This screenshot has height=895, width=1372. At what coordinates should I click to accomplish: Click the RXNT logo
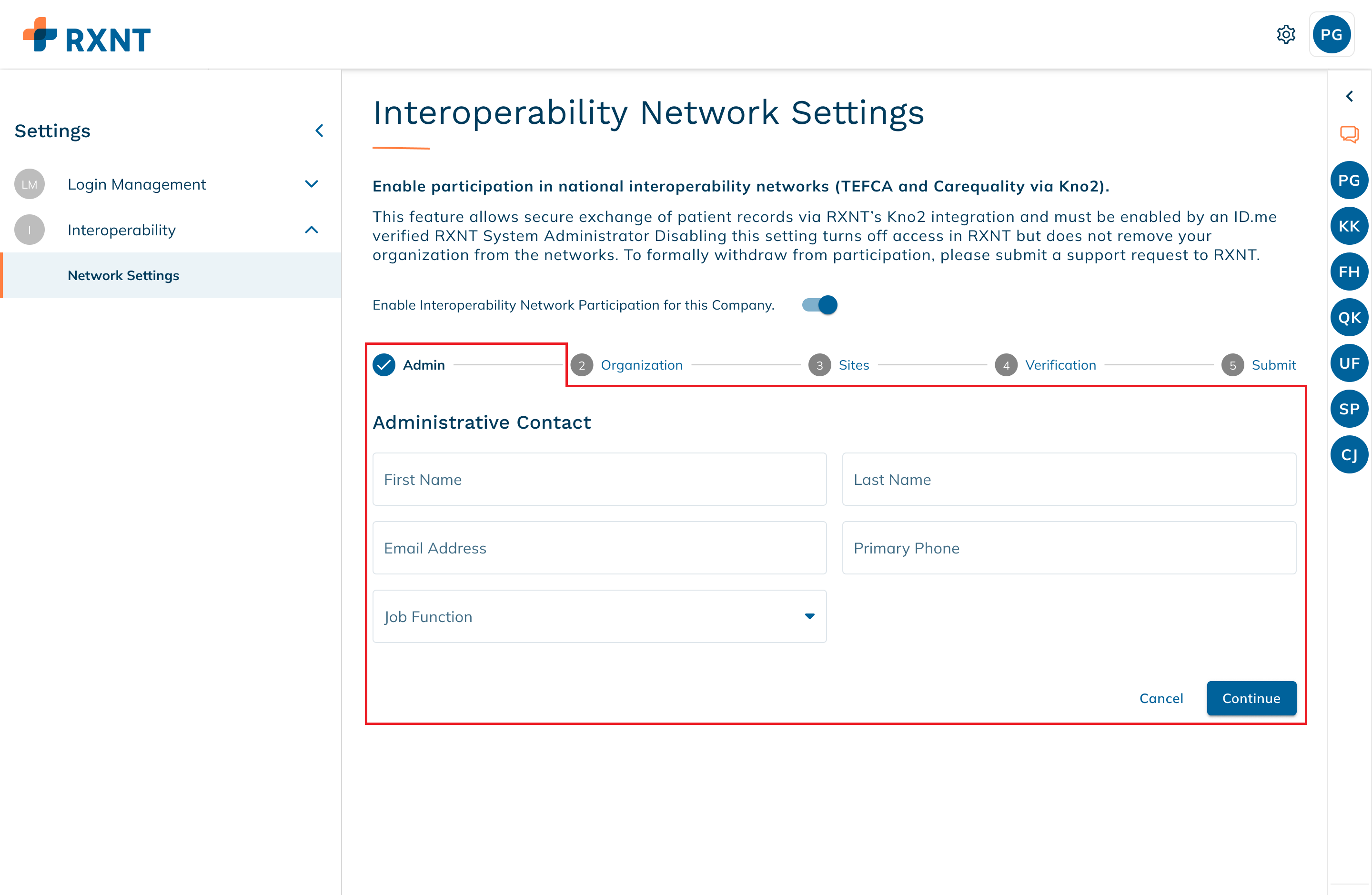87,36
